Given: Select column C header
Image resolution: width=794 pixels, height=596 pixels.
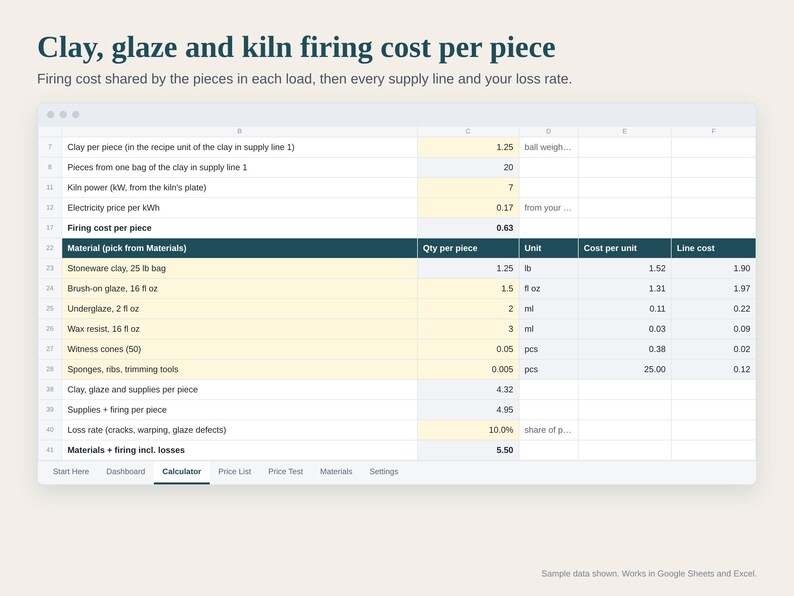Looking at the screenshot, I should coord(468,131).
